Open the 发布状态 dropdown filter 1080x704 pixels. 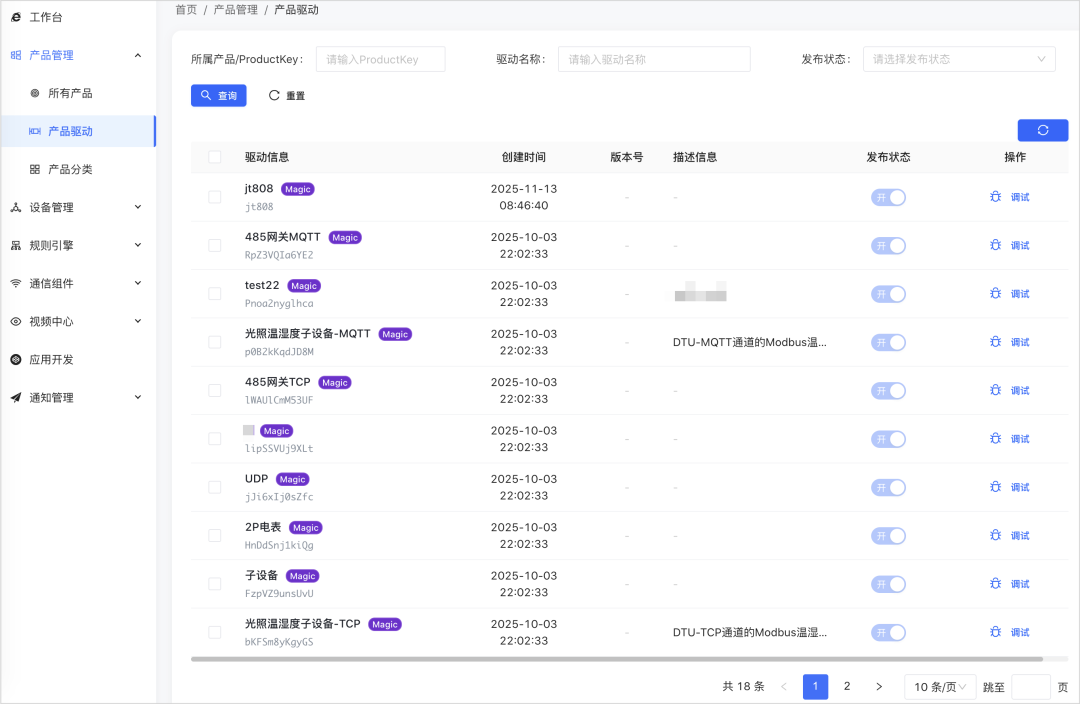[x=959, y=59]
